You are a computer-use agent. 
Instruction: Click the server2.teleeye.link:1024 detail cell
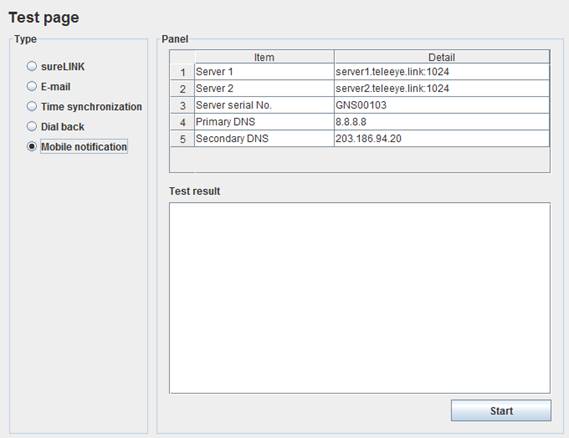442,88
